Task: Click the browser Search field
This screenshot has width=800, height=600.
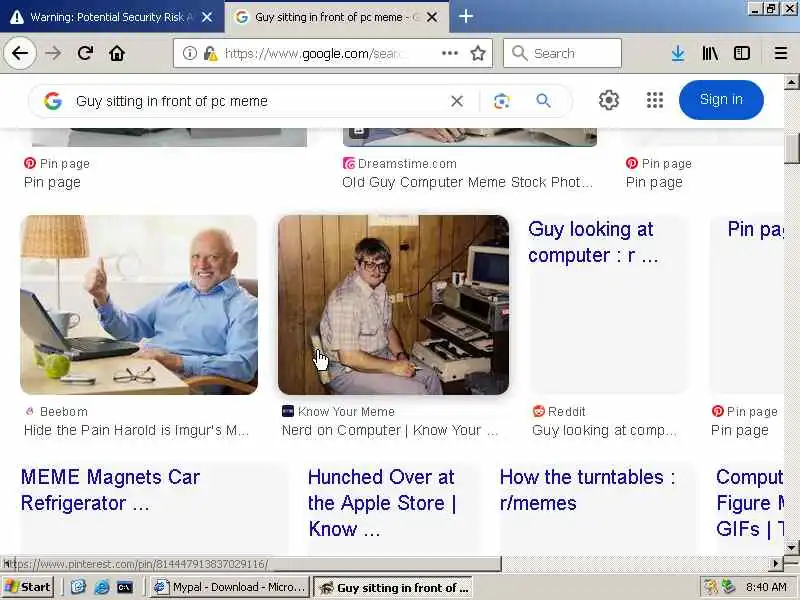Action: click(562, 53)
